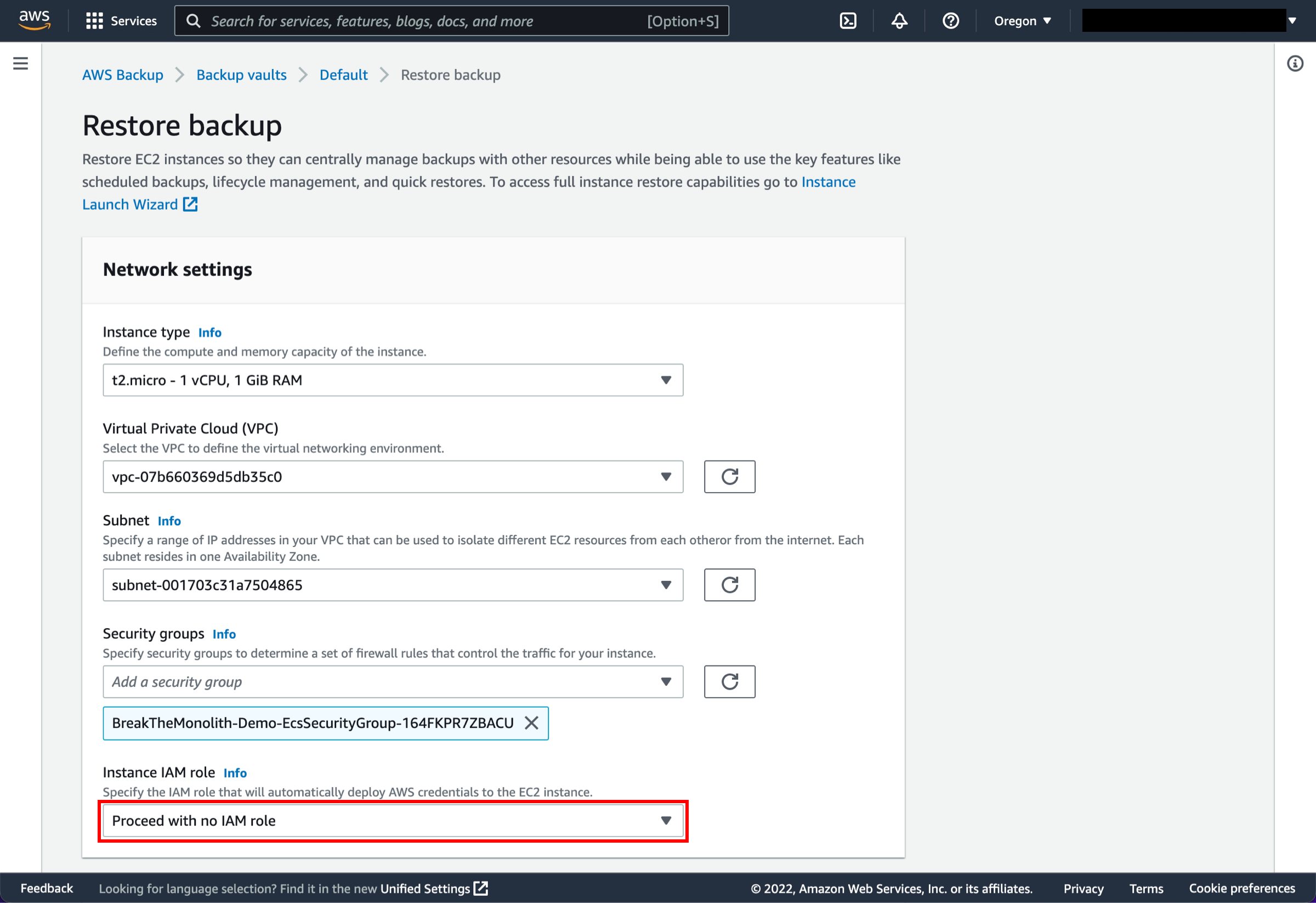Open Cookie preferences

click(1242, 888)
